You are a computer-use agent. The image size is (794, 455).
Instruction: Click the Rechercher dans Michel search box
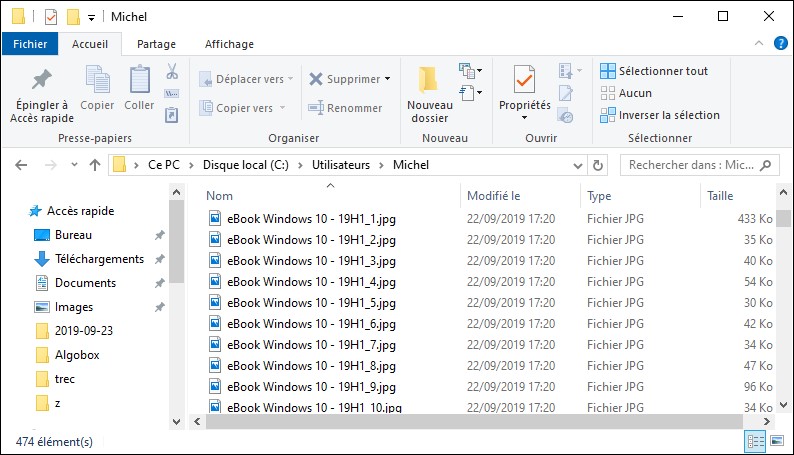pos(690,165)
